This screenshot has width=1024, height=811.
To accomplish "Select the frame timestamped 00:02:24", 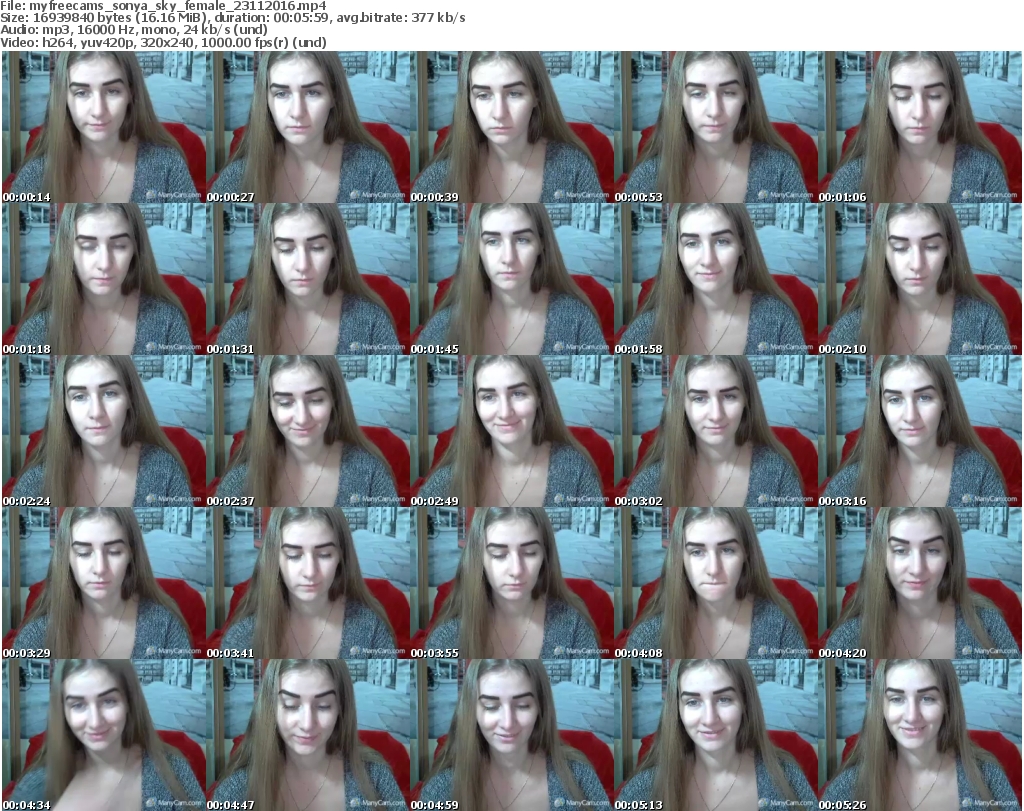I will pyautogui.click(x=103, y=431).
